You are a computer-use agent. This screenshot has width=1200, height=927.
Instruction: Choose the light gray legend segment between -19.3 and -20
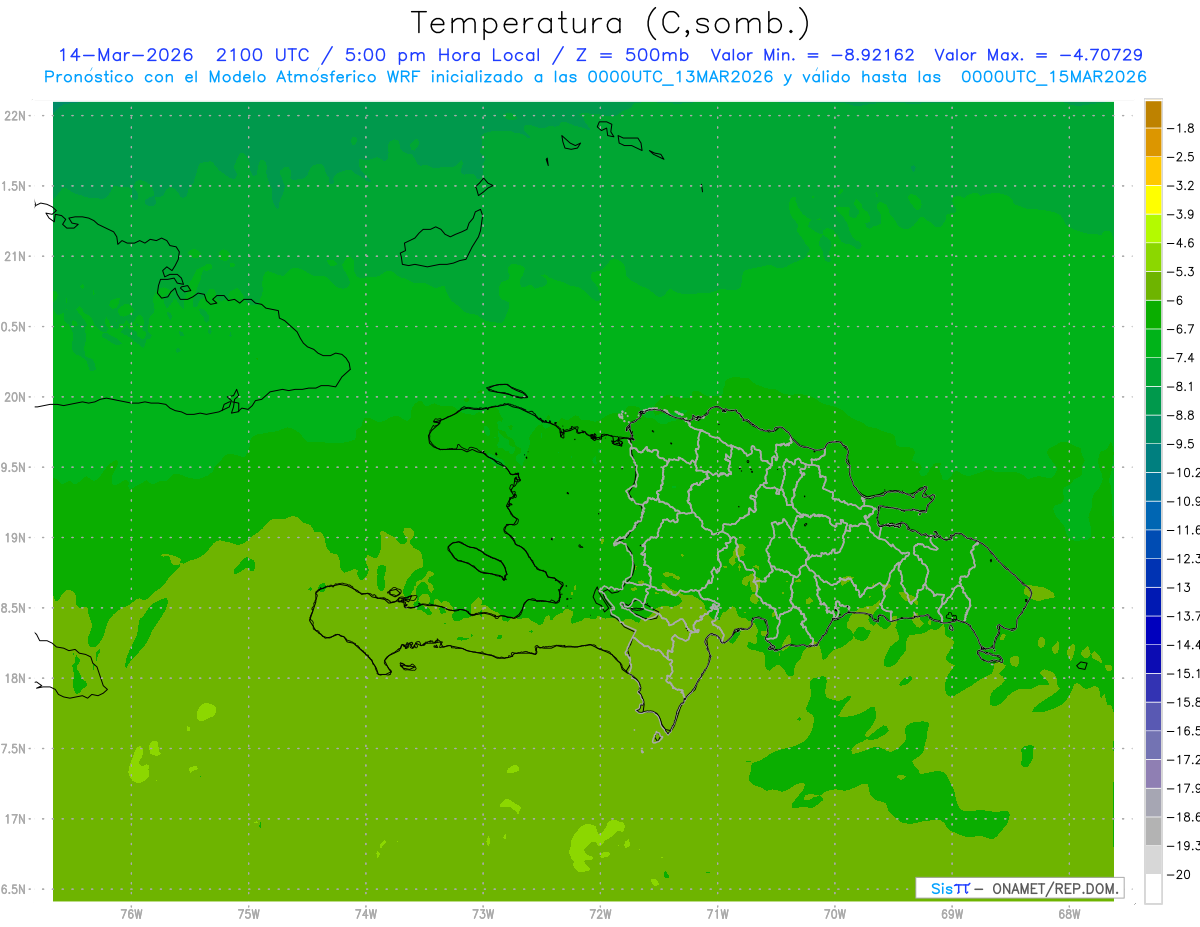click(1153, 860)
